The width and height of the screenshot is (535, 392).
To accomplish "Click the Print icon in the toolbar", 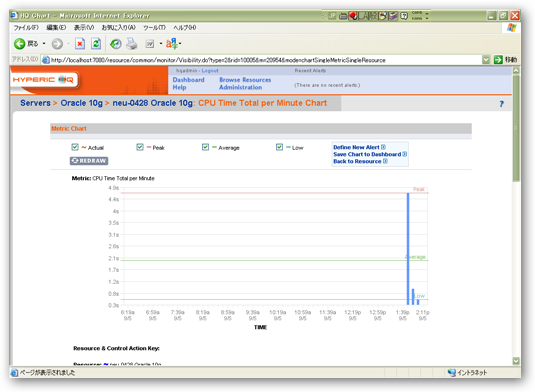I will [132, 44].
